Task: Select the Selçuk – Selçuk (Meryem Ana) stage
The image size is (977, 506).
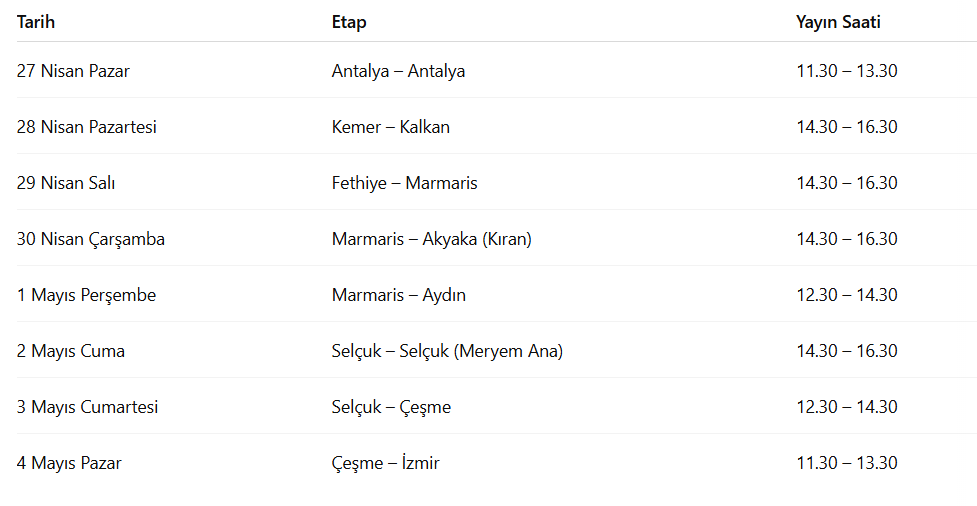Action: [x=447, y=351]
